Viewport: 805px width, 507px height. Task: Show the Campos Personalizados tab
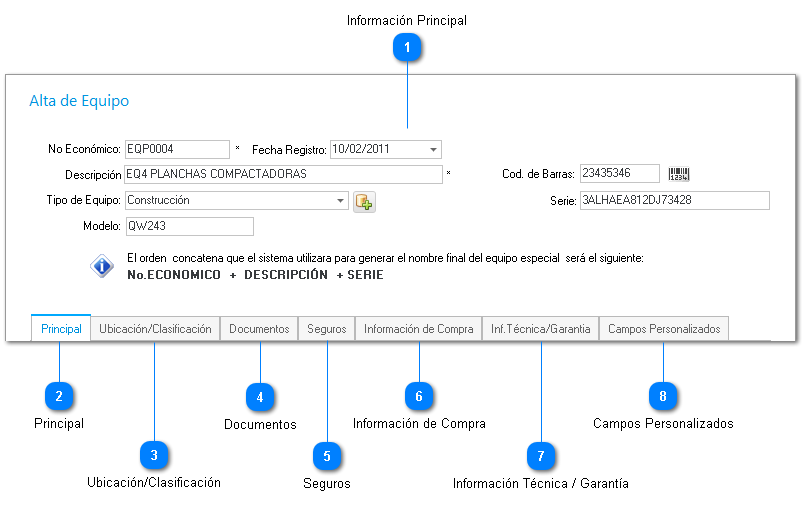663,329
